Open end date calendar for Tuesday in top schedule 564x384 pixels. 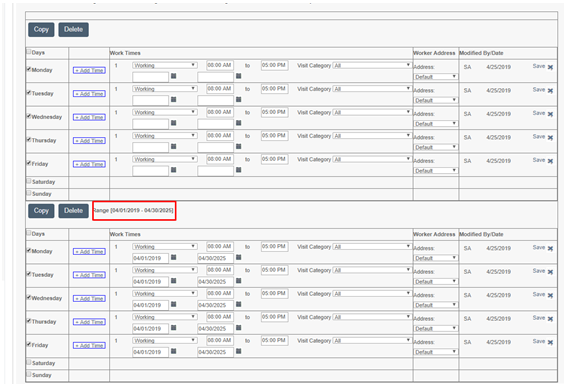(238, 99)
